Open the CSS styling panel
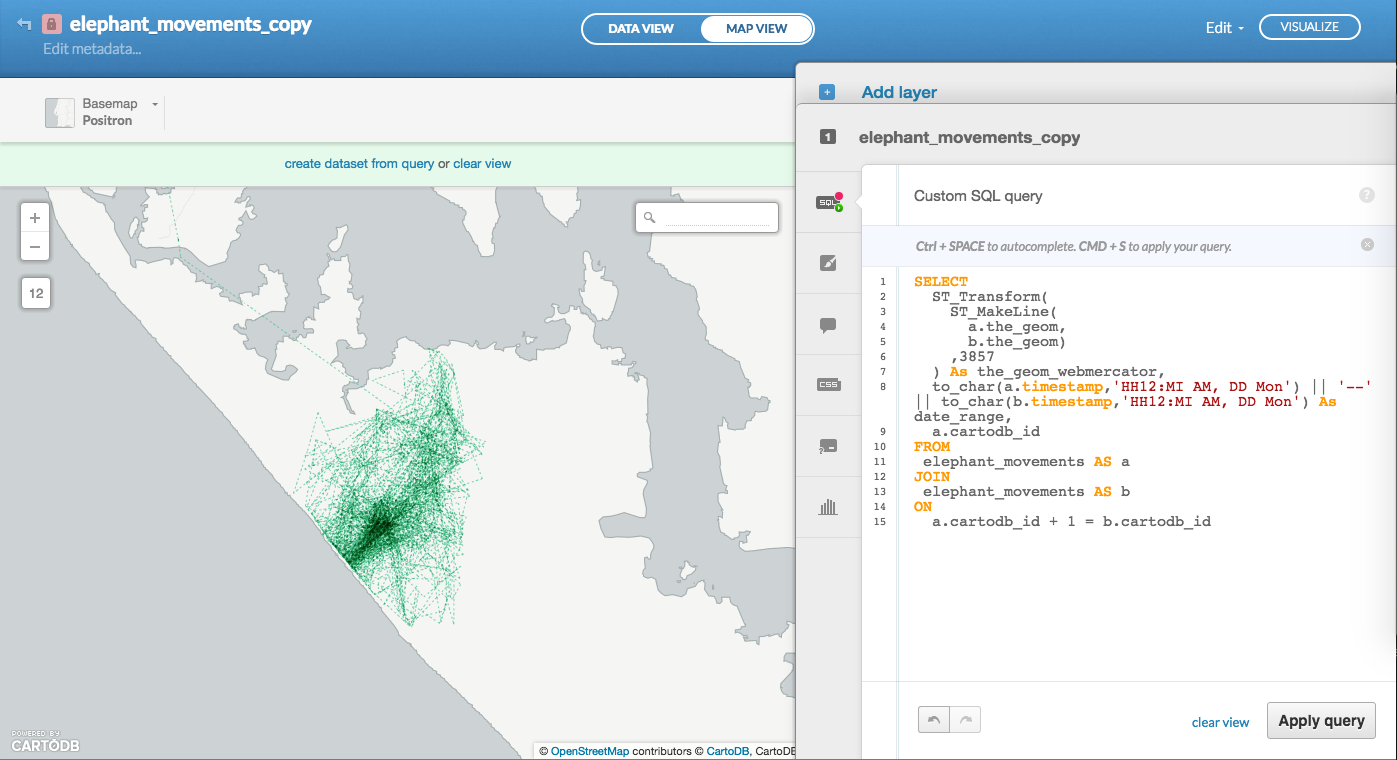 (x=828, y=385)
